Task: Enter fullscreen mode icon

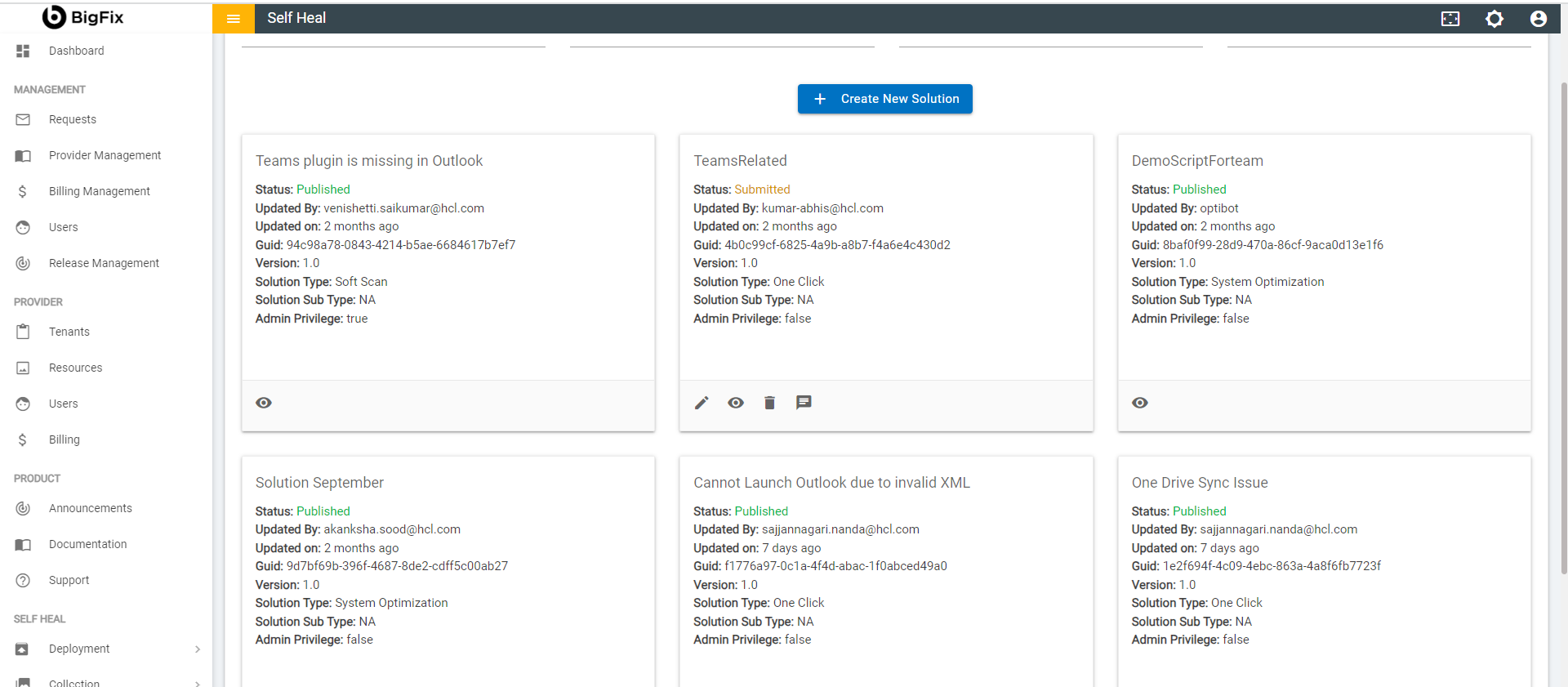Action: click(x=1450, y=19)
